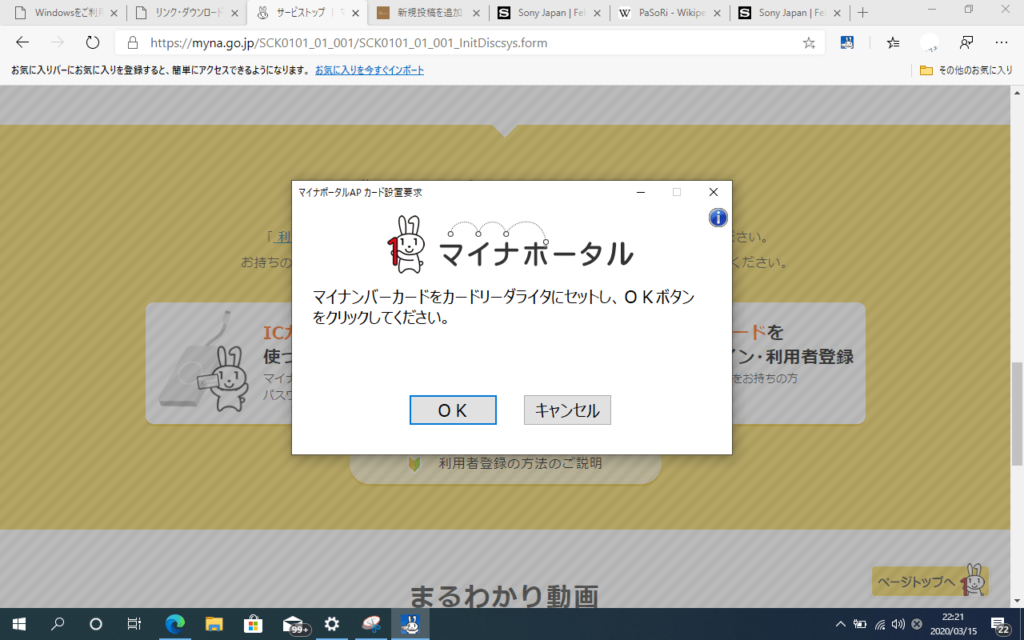Go back in the browser
Screen dimensions: 1024x640
(22, 42)
